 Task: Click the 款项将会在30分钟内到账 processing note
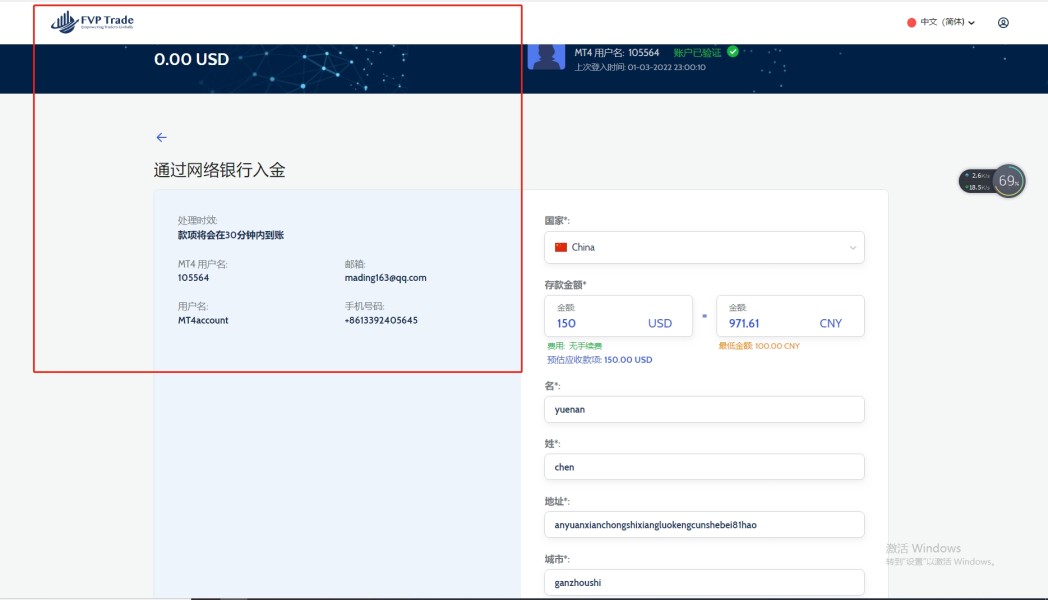click(x=231, y=235)
